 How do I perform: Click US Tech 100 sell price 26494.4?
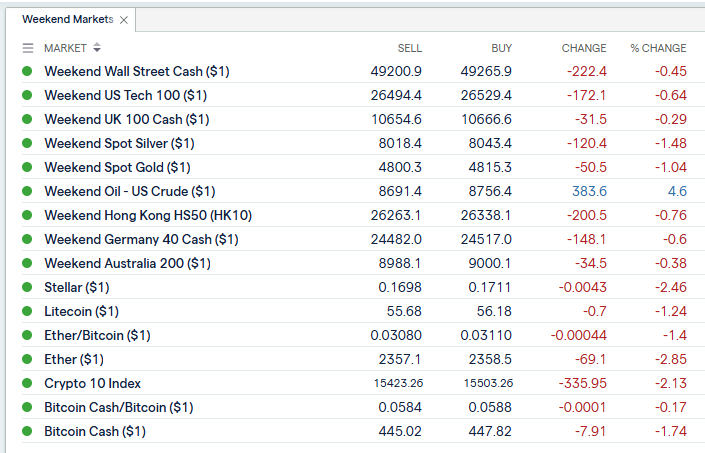pos(396,95)
